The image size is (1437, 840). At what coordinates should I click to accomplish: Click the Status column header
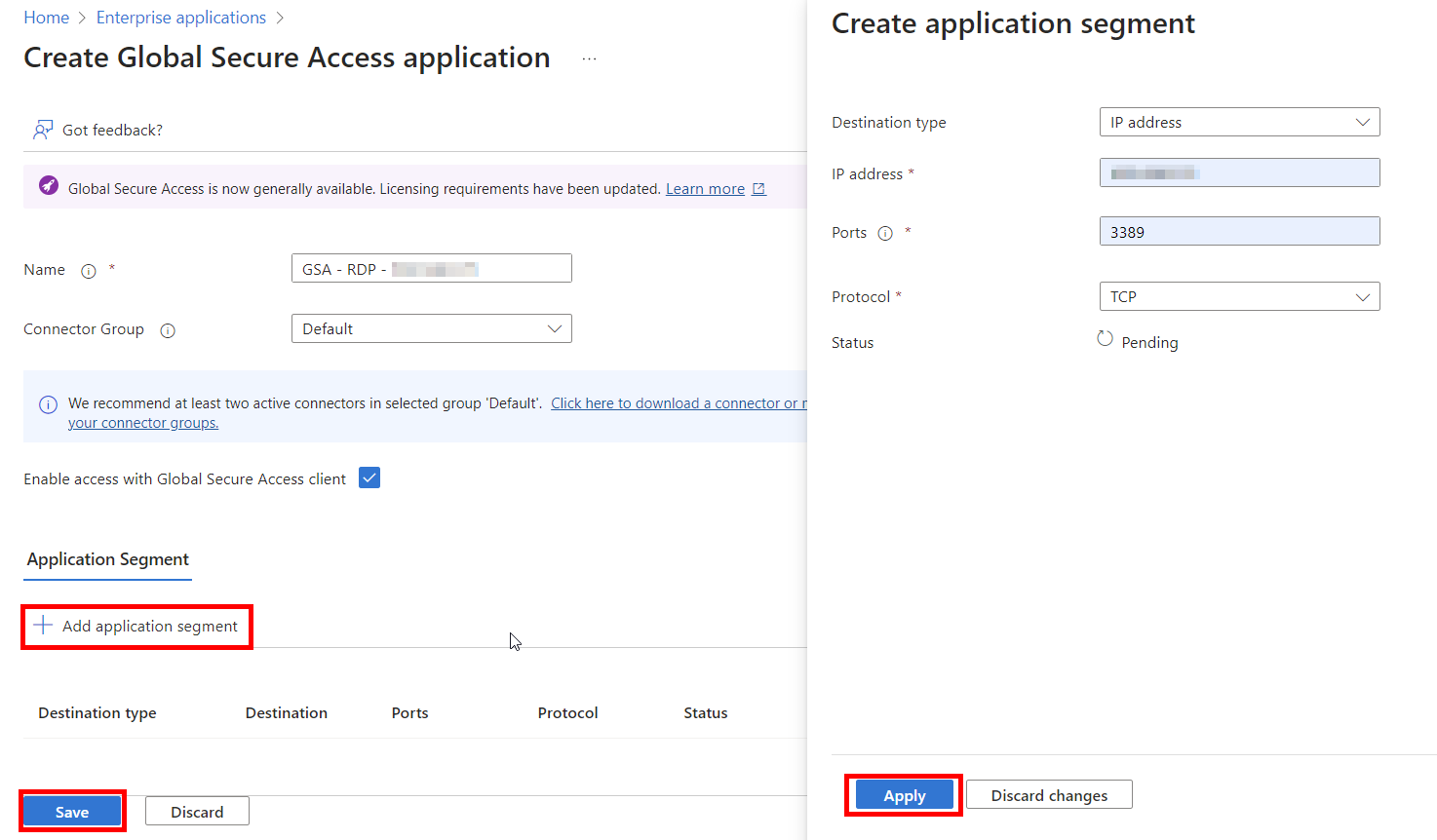(706, 713)
